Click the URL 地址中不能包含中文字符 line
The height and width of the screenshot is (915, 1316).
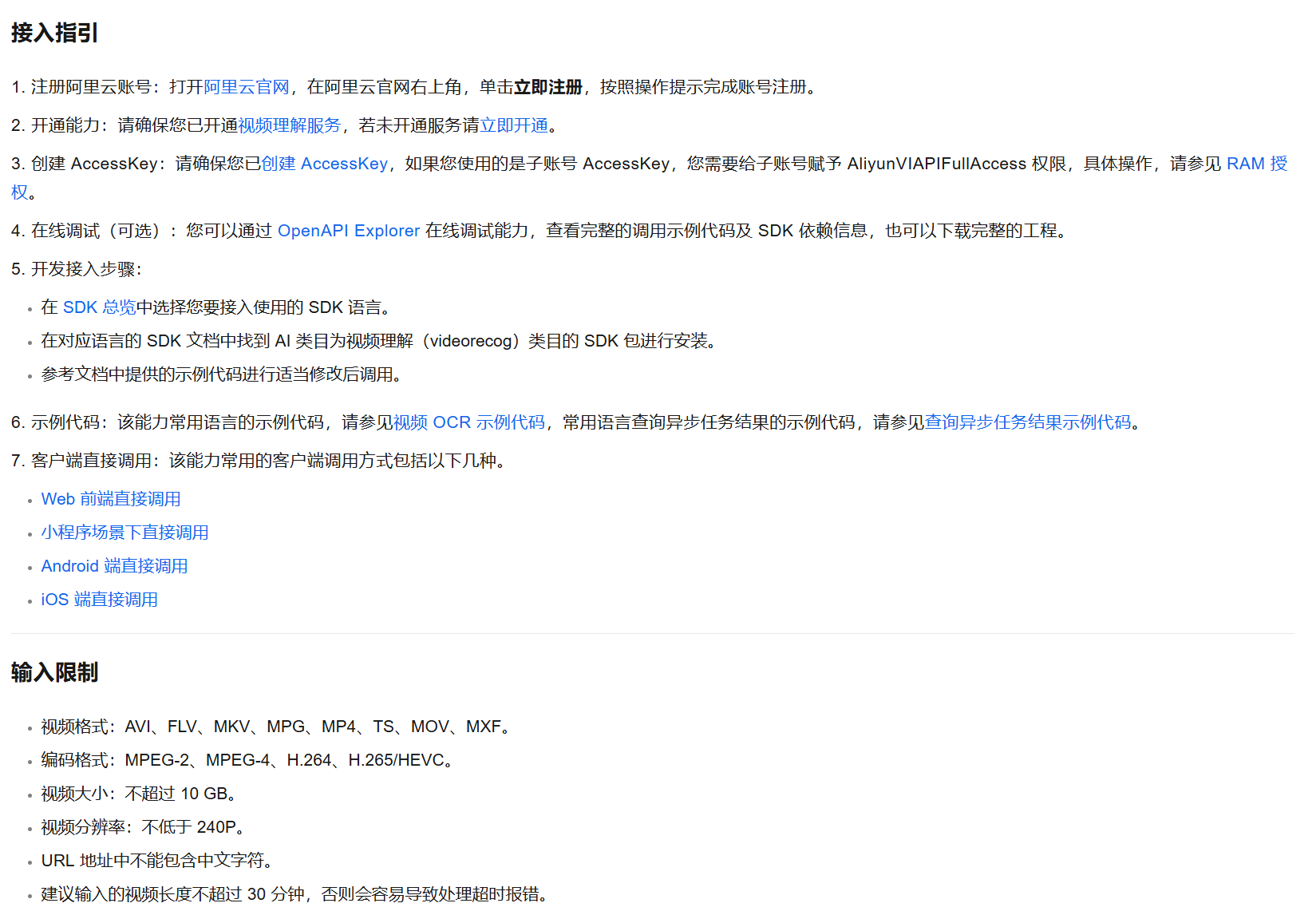pyautogui.click(x=160, y=861)
